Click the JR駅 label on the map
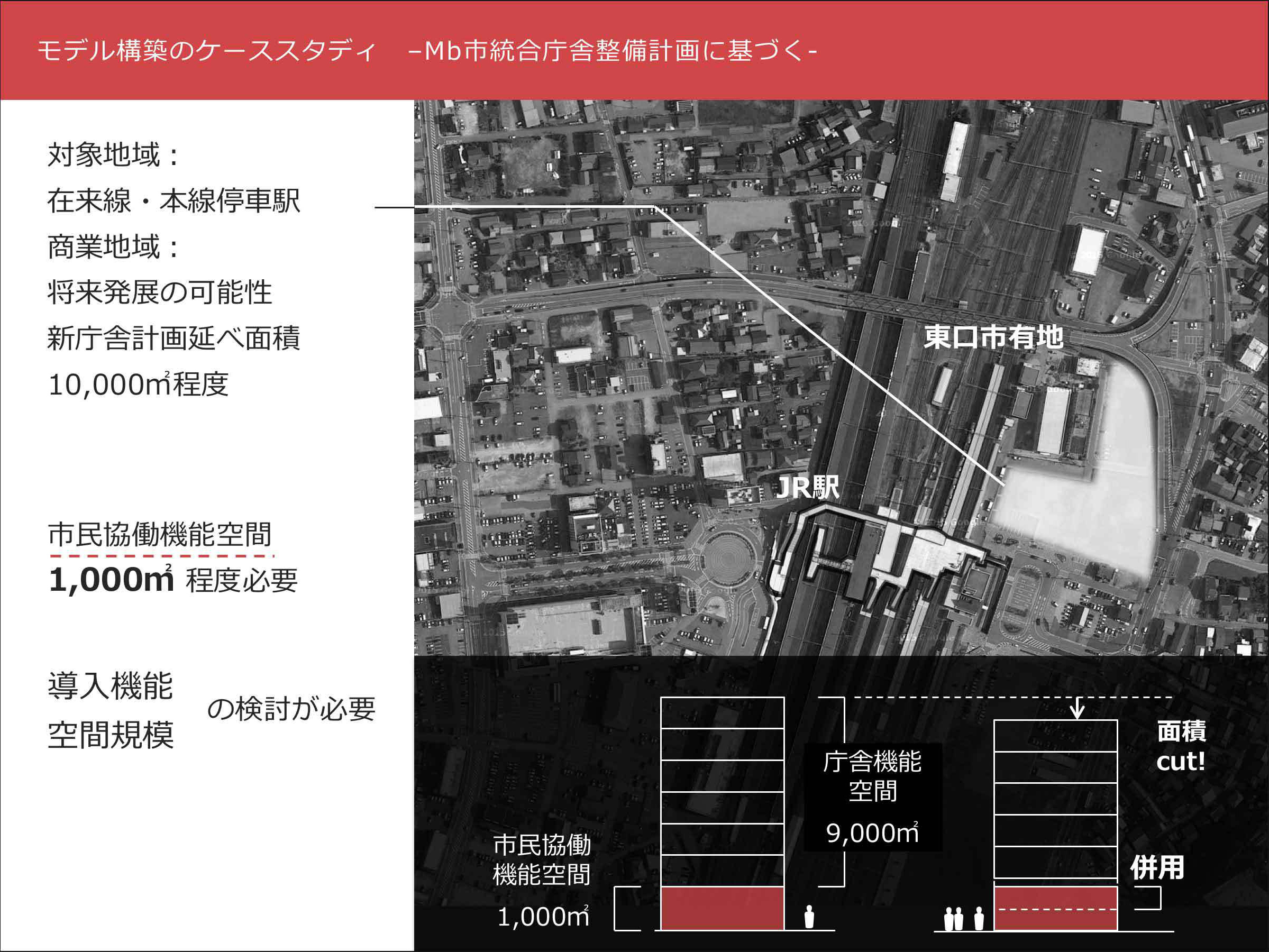The image size is (1269, 952). 807,488
